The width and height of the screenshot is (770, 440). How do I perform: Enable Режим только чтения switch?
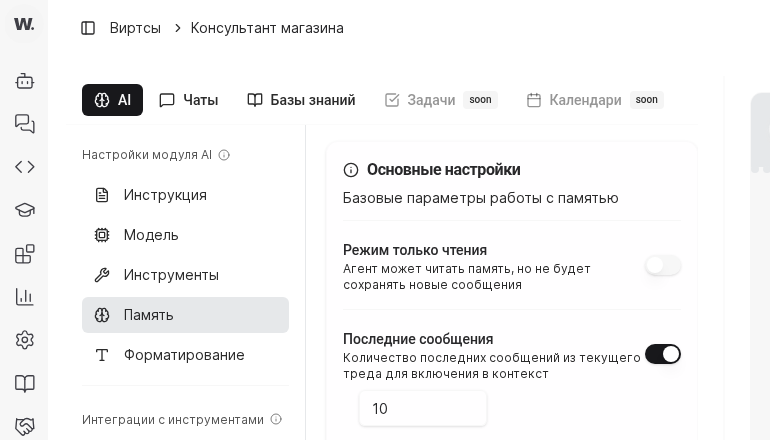[x=663, y=266]
